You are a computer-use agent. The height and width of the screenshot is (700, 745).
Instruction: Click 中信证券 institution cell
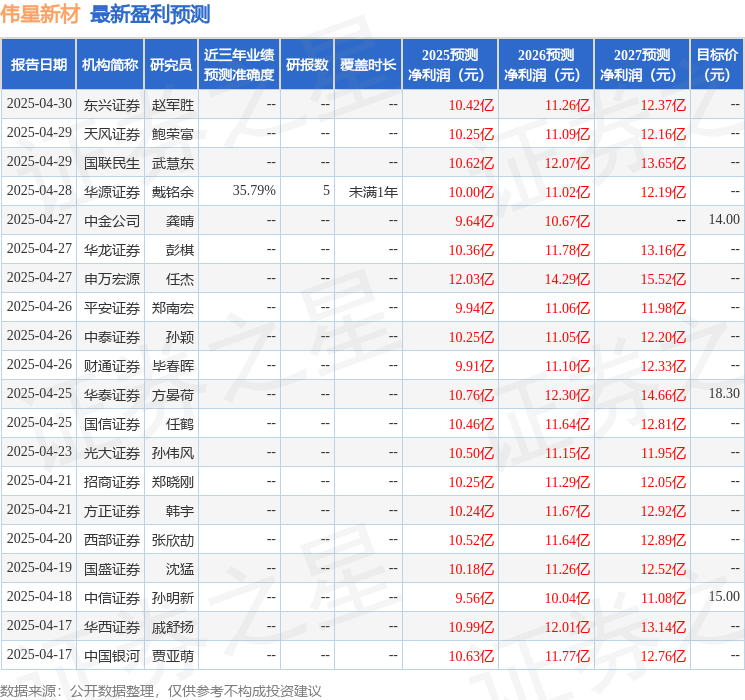[x=112, y=598]
